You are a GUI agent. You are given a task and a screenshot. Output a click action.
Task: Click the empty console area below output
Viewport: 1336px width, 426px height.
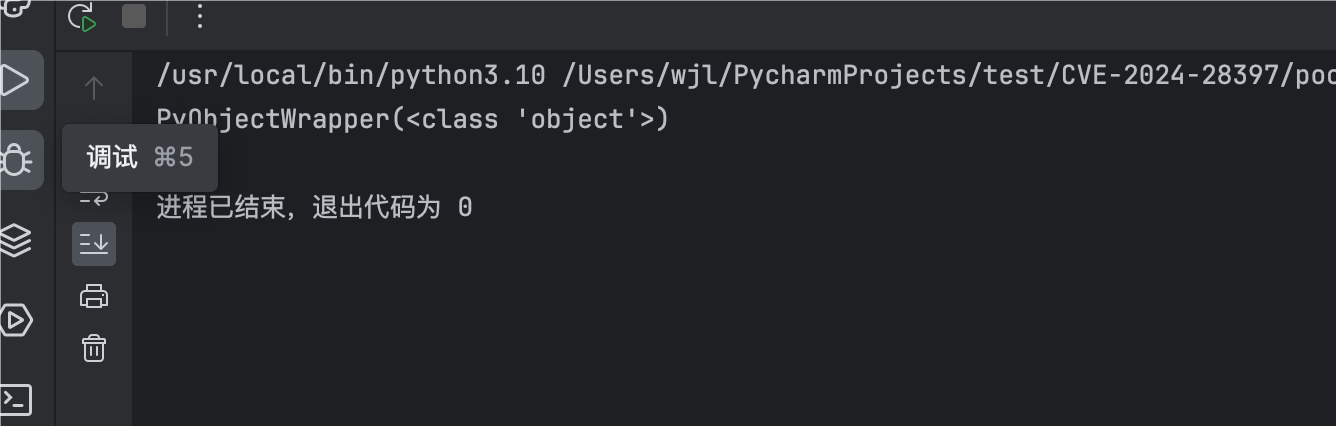pyautogui.click(x=700, y=330)
